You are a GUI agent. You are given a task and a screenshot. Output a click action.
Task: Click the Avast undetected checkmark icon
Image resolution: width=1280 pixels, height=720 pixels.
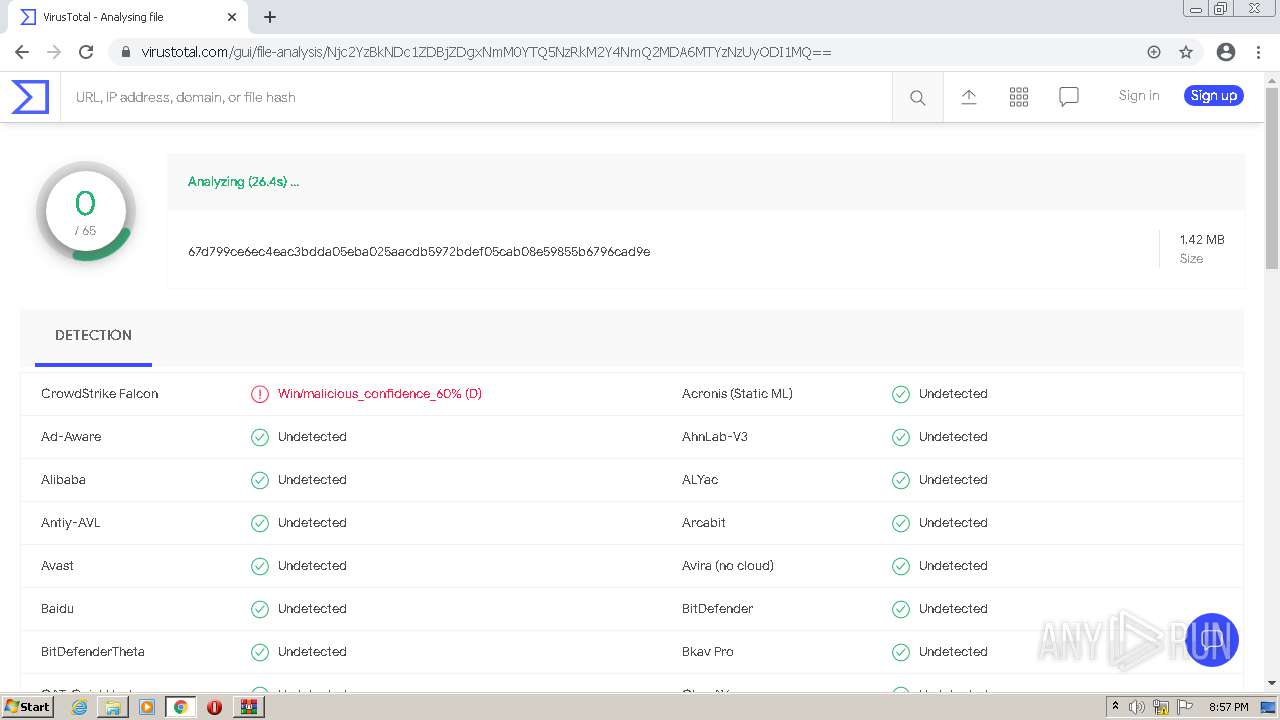tap(260, 566)
